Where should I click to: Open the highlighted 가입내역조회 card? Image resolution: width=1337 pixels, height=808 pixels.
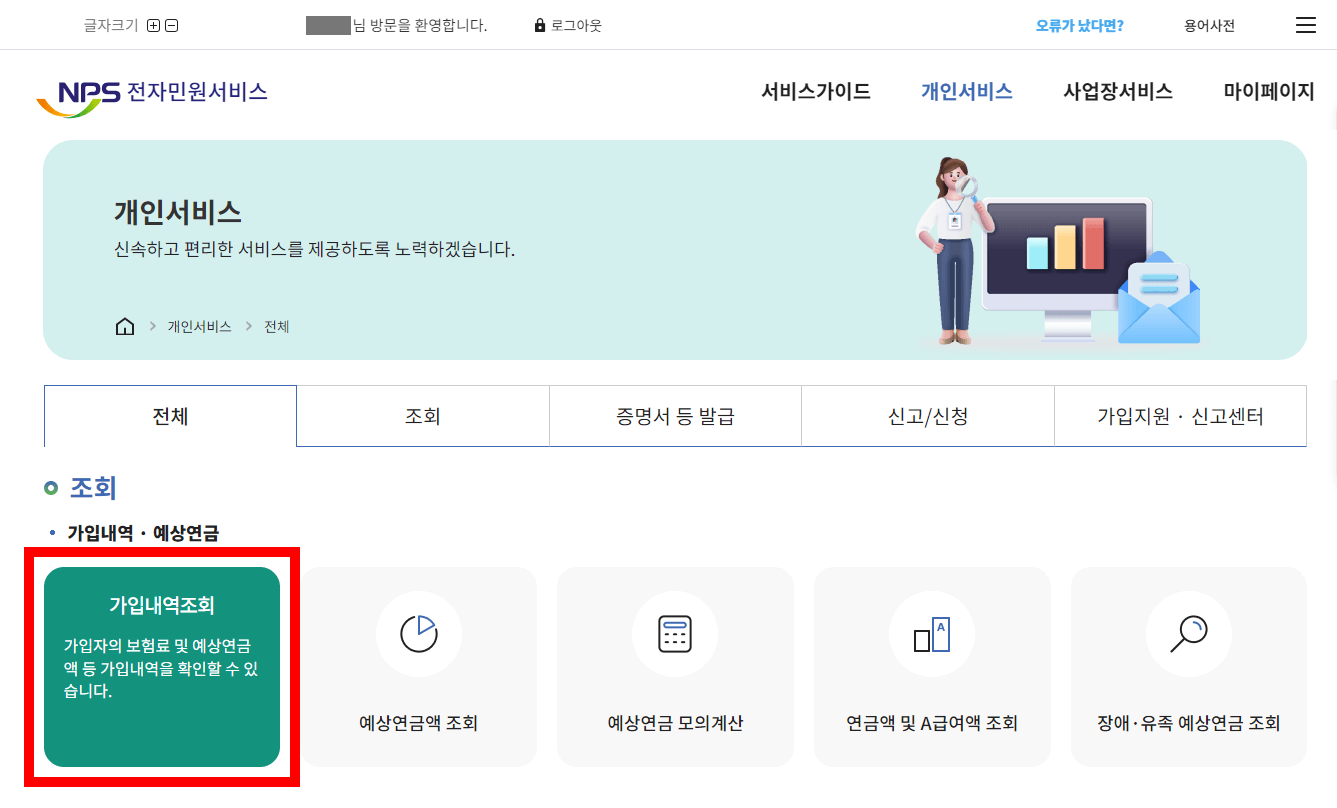(x=163, y=667)
